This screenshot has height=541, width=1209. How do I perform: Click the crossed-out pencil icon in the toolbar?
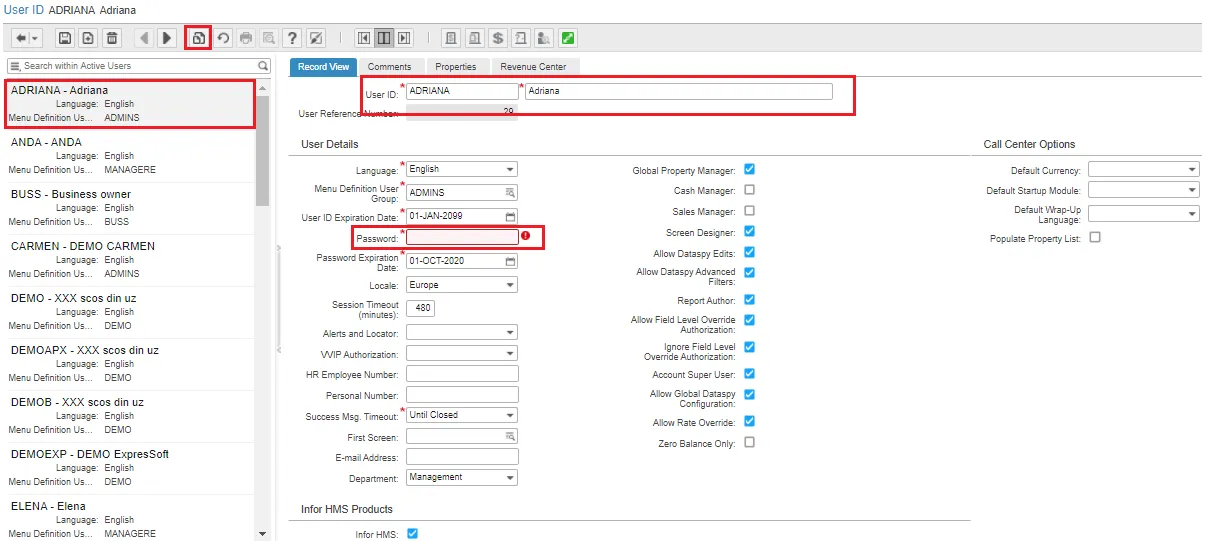(x=316, y=38)
